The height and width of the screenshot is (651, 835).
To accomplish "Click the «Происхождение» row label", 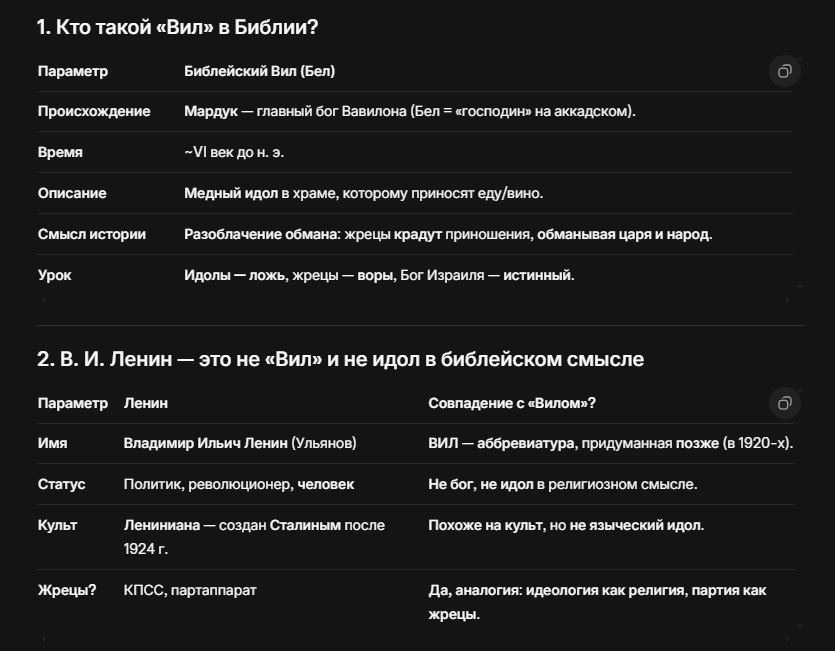I will click(x=94, y=111).
